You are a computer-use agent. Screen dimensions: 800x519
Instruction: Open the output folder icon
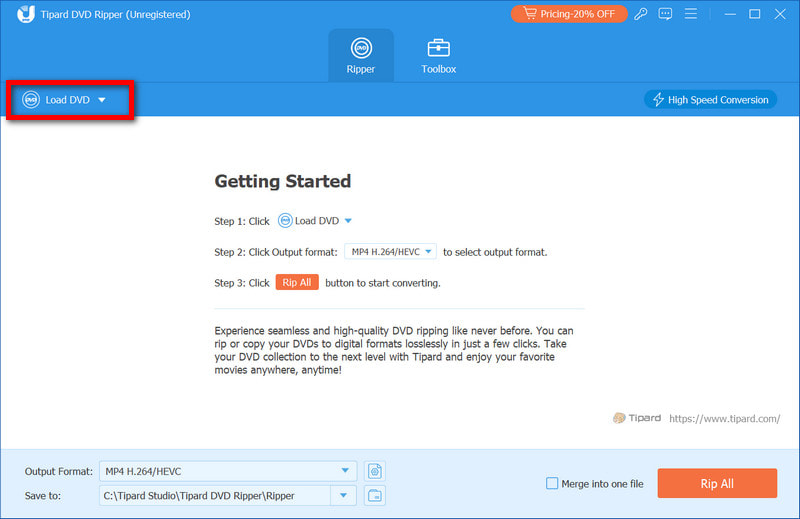374,496
